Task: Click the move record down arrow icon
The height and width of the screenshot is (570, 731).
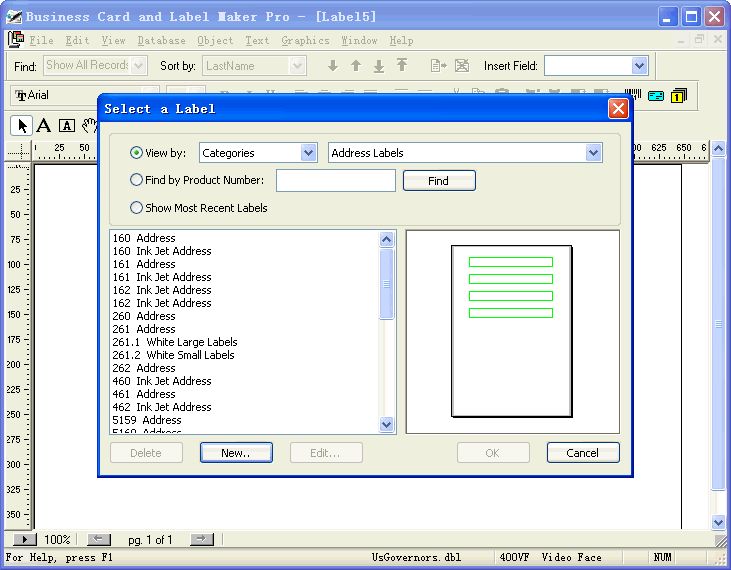Action: pos(333,66)
